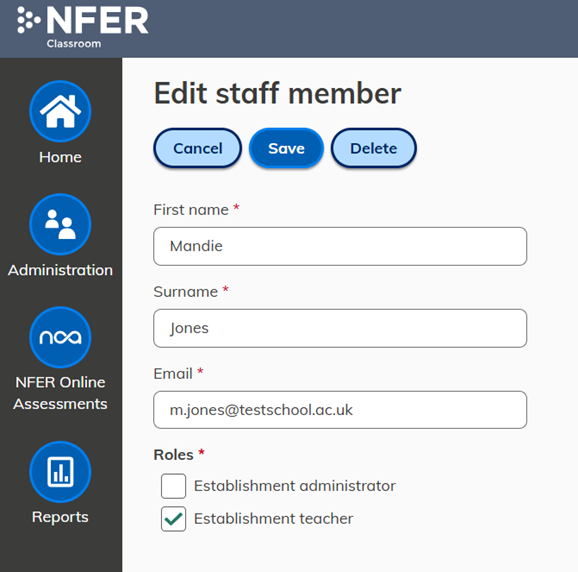Select the Administration sidebar label
578x572 pixels.
pyautogui.click(x=60, y=270)
